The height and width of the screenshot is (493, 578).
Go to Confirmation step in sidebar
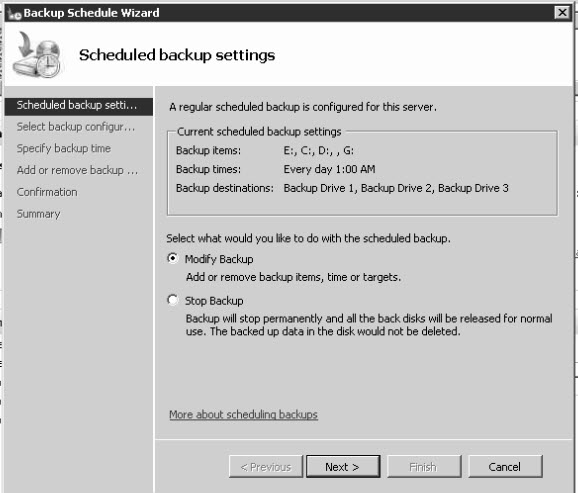[47, 192]
